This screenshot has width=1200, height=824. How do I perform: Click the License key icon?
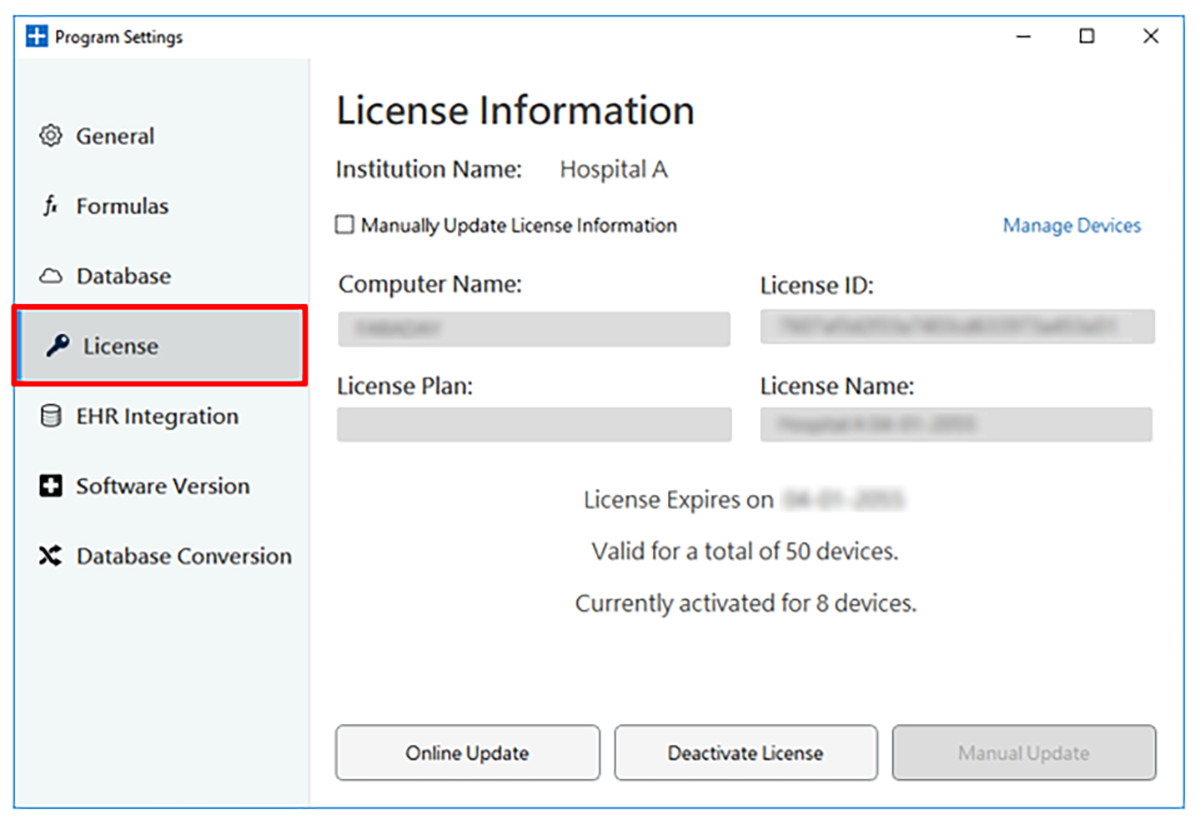coord(58,347)
